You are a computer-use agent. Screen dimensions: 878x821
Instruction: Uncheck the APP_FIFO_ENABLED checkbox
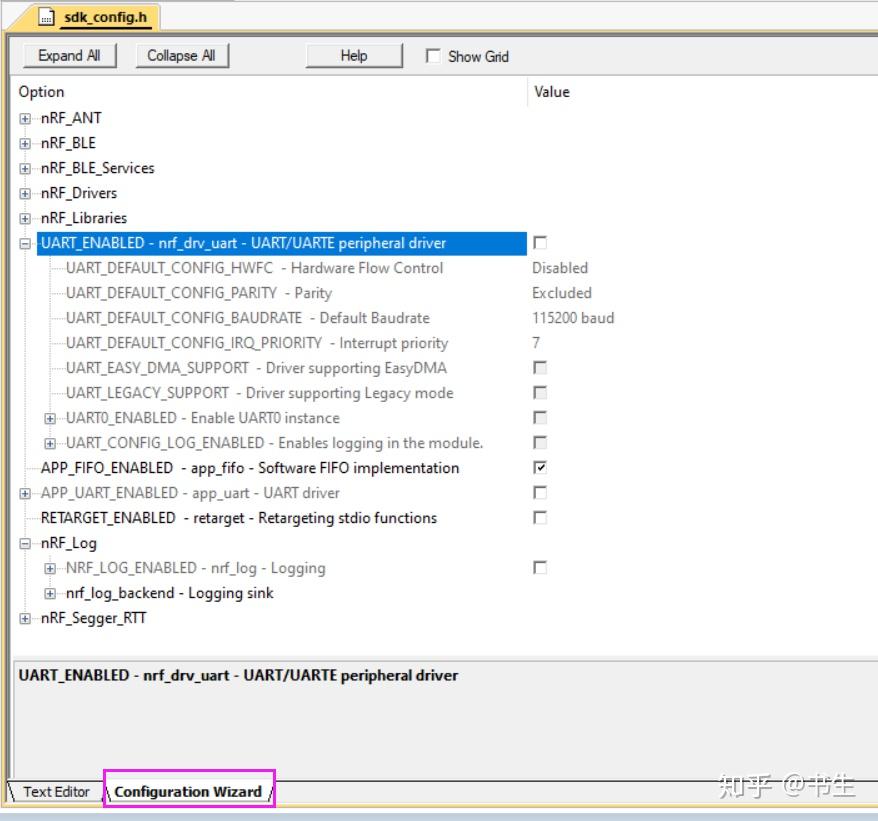point(540,468)
